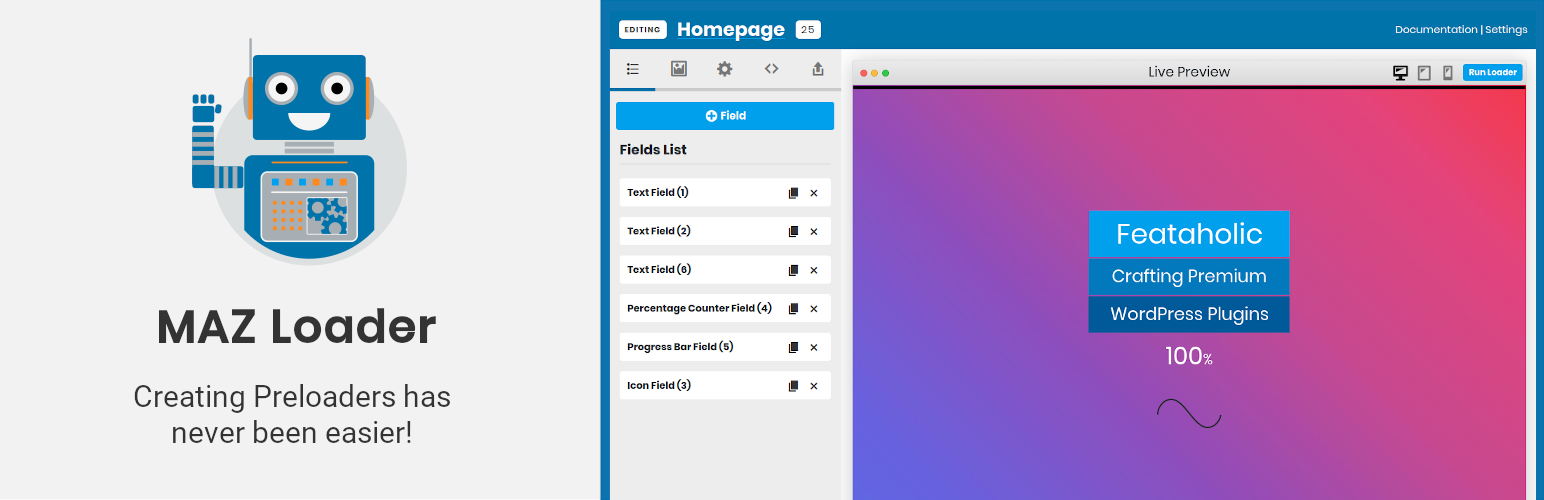The width and height of the screenshot is (1544, 500).
Task: Click the Fields List heading
Action: [x=653, y=150]
